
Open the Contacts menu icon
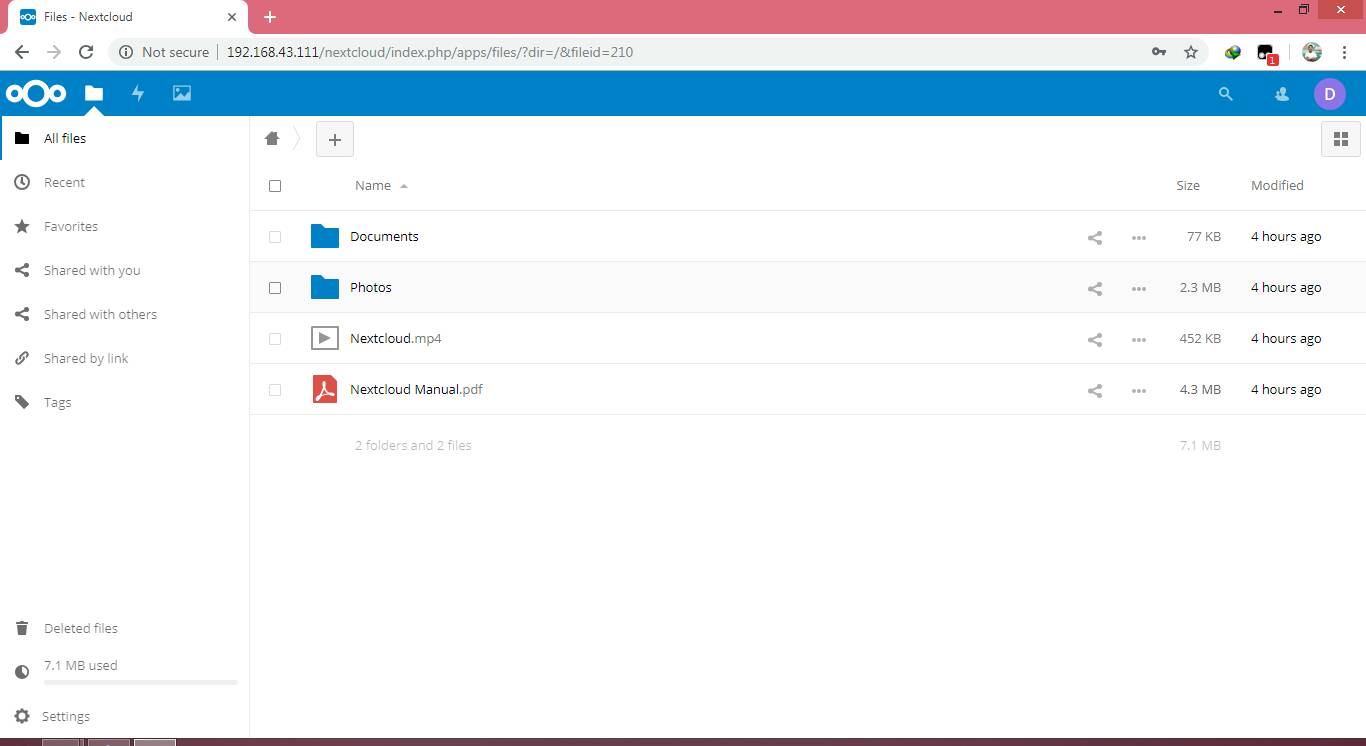(x=1281, y=93)
